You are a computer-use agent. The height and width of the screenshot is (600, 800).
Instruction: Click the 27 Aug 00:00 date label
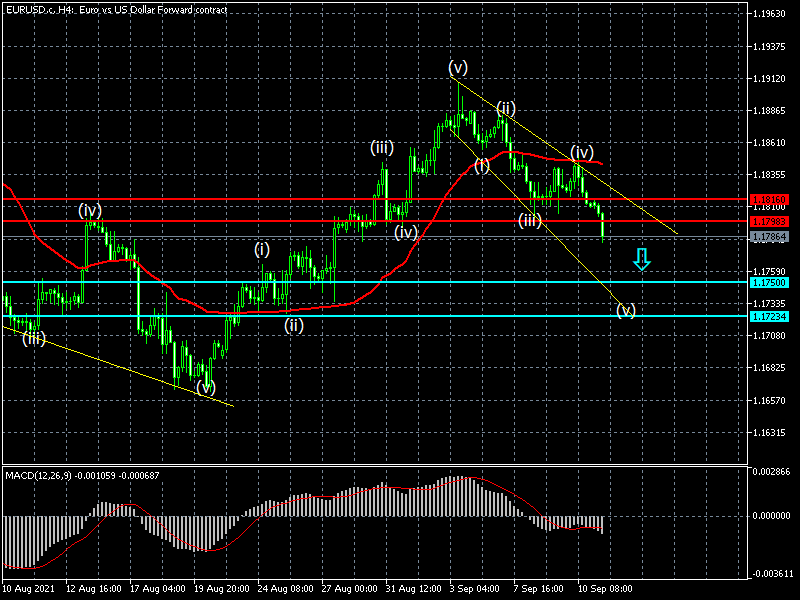point(349,589)
